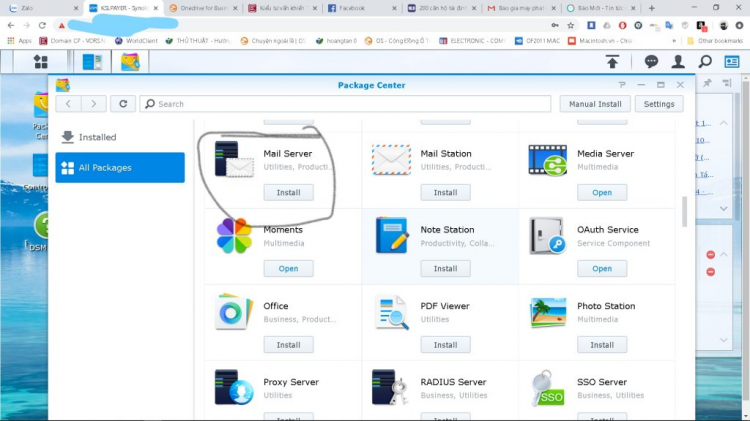Click the OAuth Service safe icon

coord(548,235)
